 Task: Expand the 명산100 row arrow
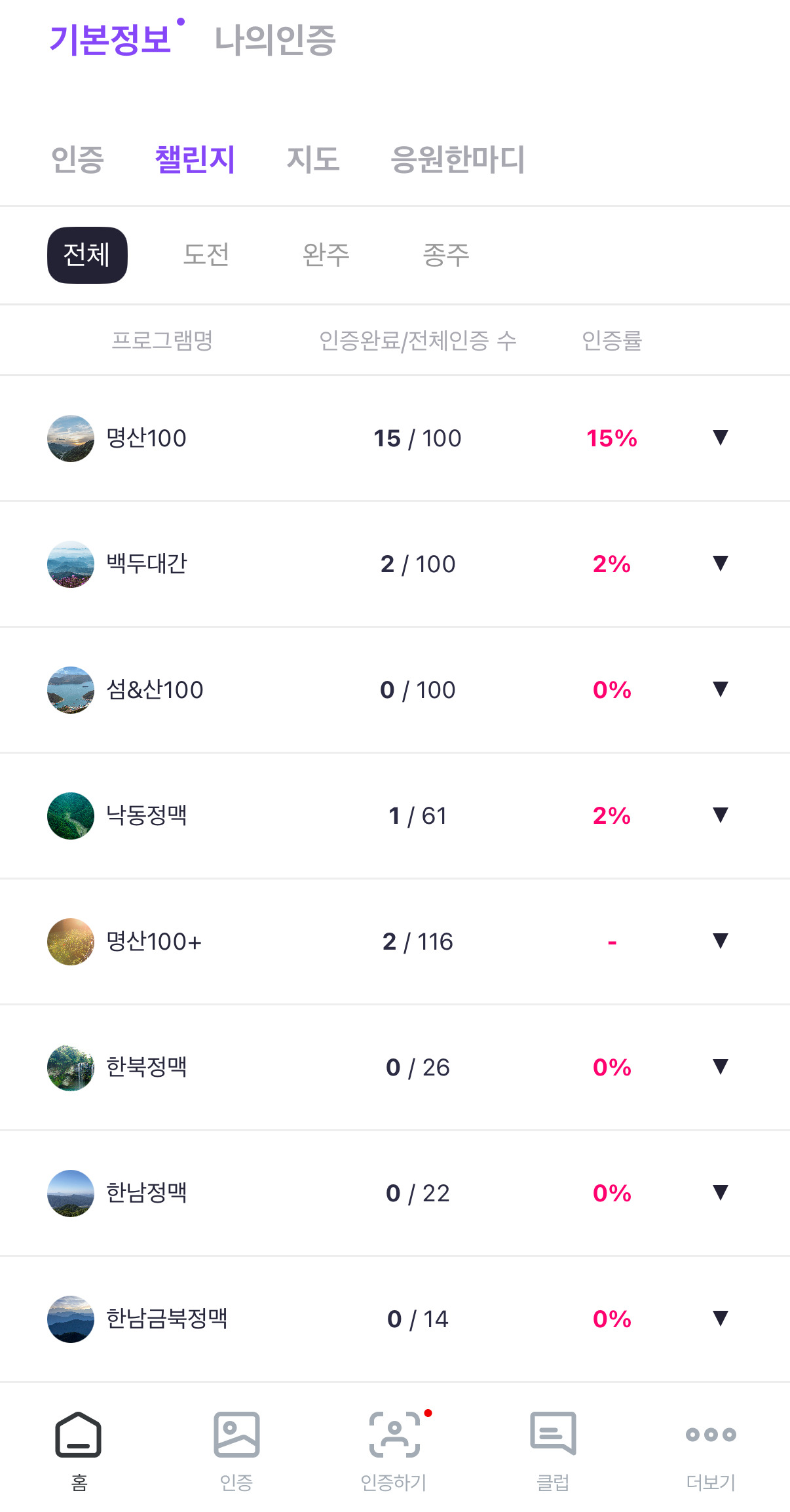tap(721, 437)
